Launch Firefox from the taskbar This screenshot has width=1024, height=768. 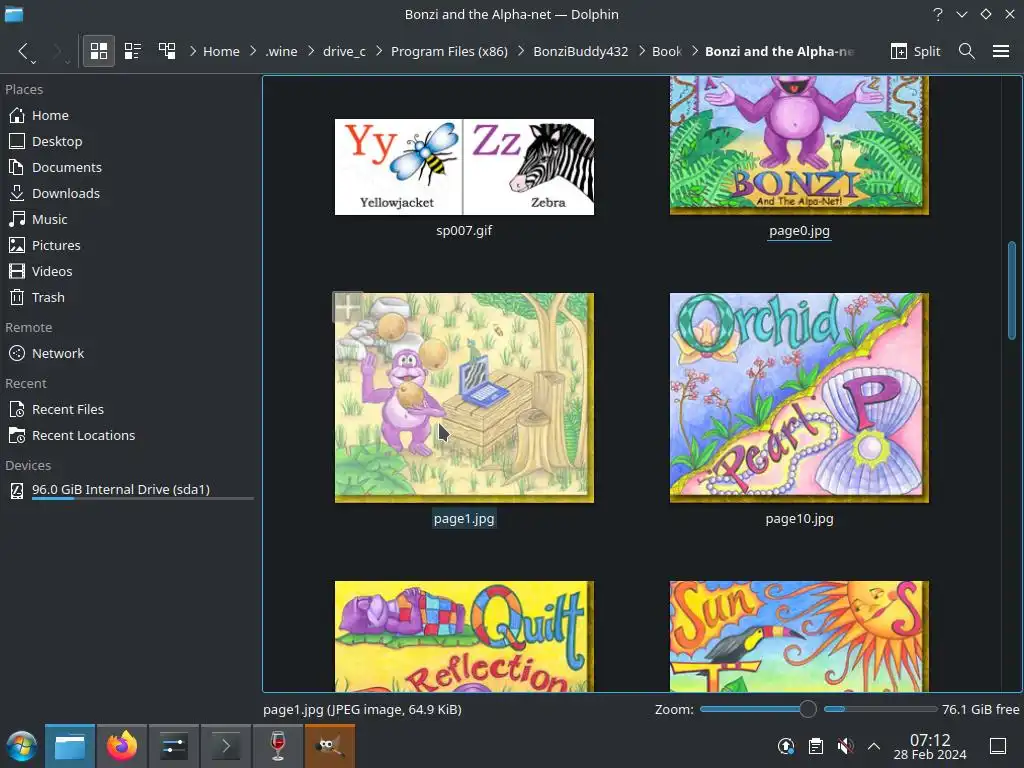[122, 746]
